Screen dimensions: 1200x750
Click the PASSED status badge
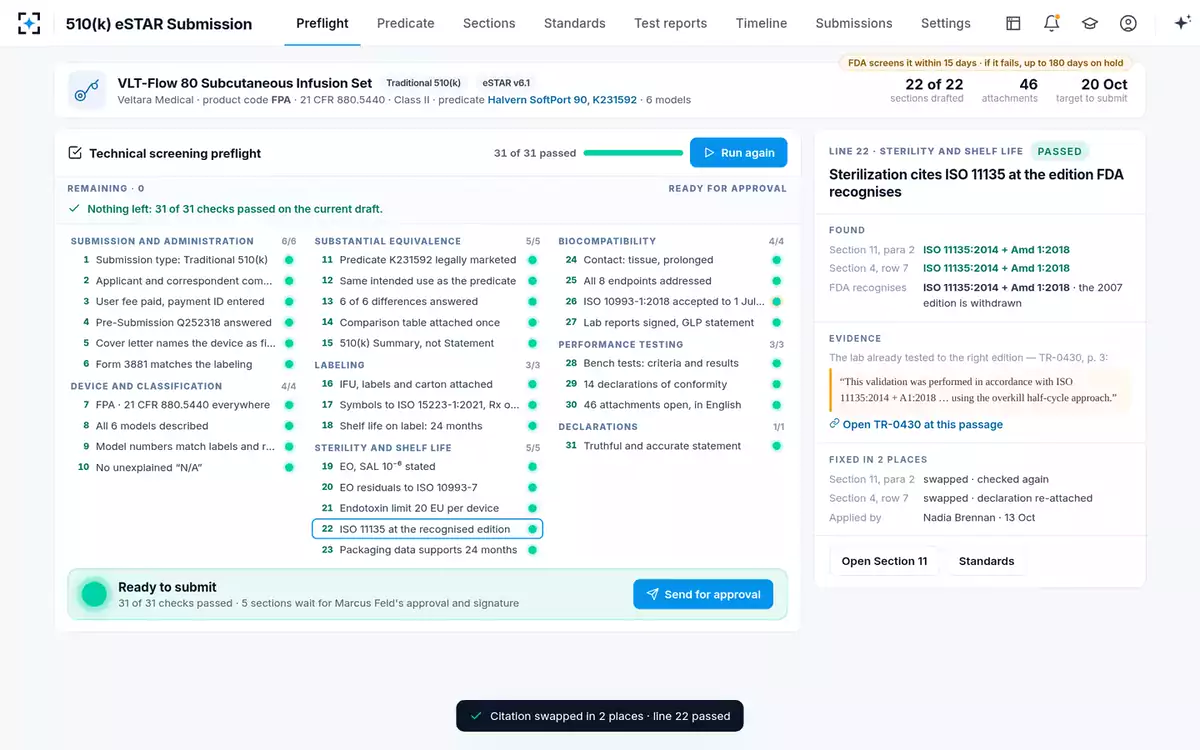coord(1059,151)
